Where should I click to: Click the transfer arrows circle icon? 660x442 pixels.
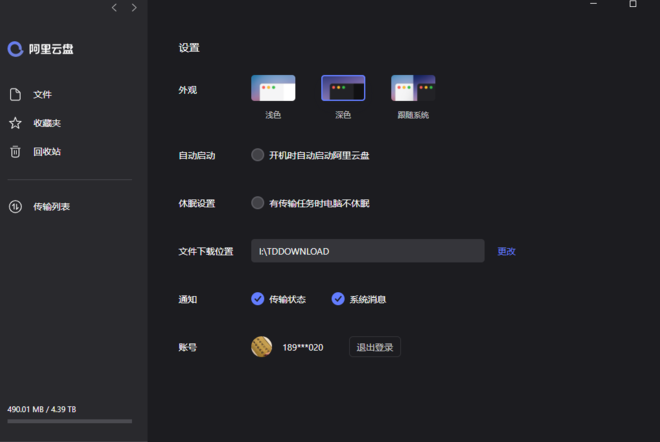pyautogui.click(x=15, y=207)
